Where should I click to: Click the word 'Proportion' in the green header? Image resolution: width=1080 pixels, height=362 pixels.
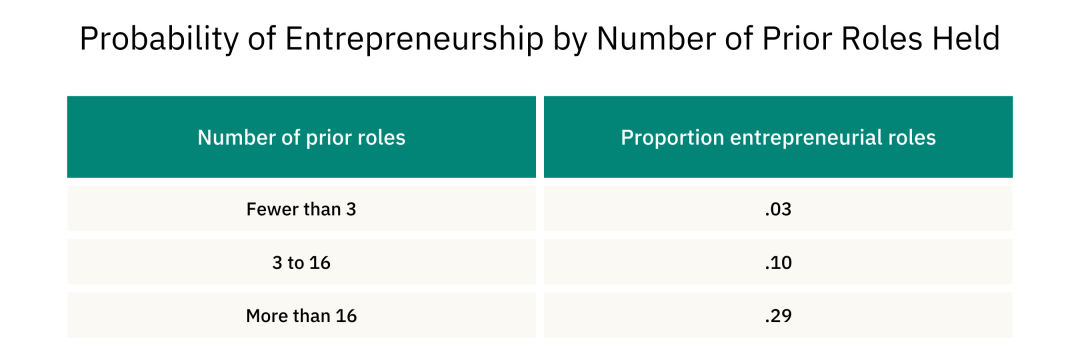(x=672, y=138)
